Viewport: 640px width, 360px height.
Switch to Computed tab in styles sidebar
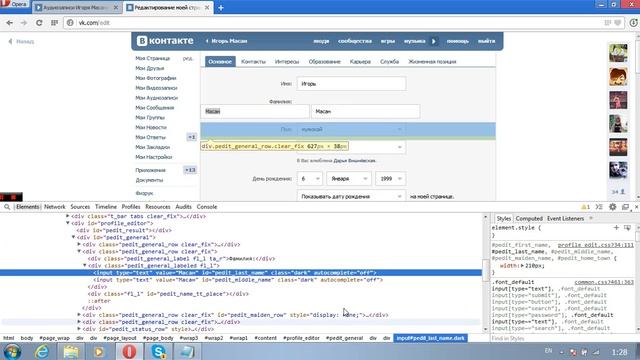pyautogui.click(x=529, y=219)
